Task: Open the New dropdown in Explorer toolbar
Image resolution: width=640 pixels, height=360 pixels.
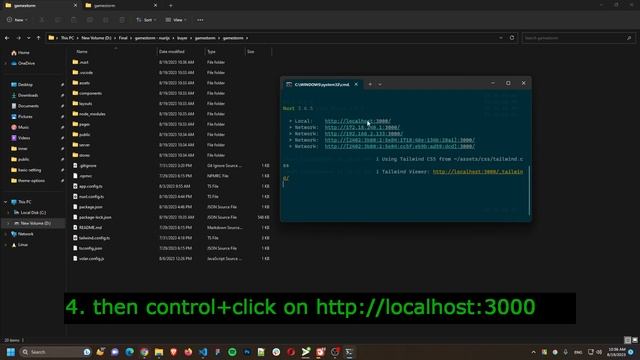Action: click(x=17, y=20)
